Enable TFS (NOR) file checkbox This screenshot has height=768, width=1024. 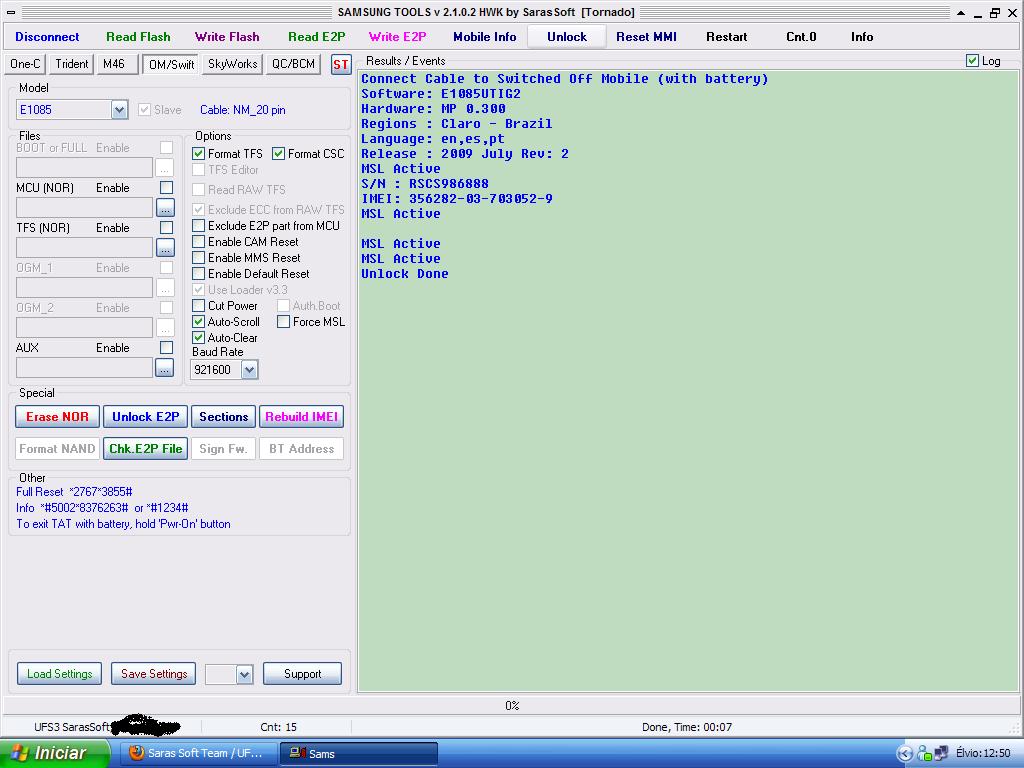pos(167,227)
